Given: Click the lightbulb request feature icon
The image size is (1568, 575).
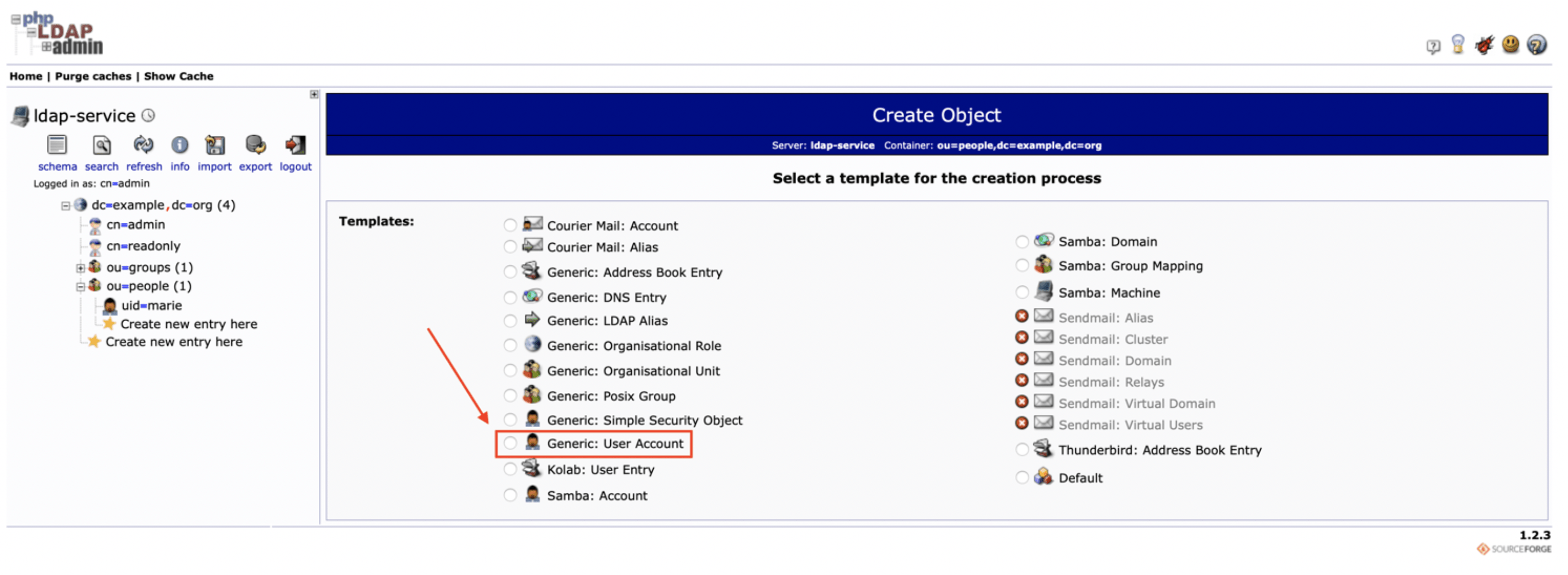Looking at the screenshot, I should [1458, 45].
